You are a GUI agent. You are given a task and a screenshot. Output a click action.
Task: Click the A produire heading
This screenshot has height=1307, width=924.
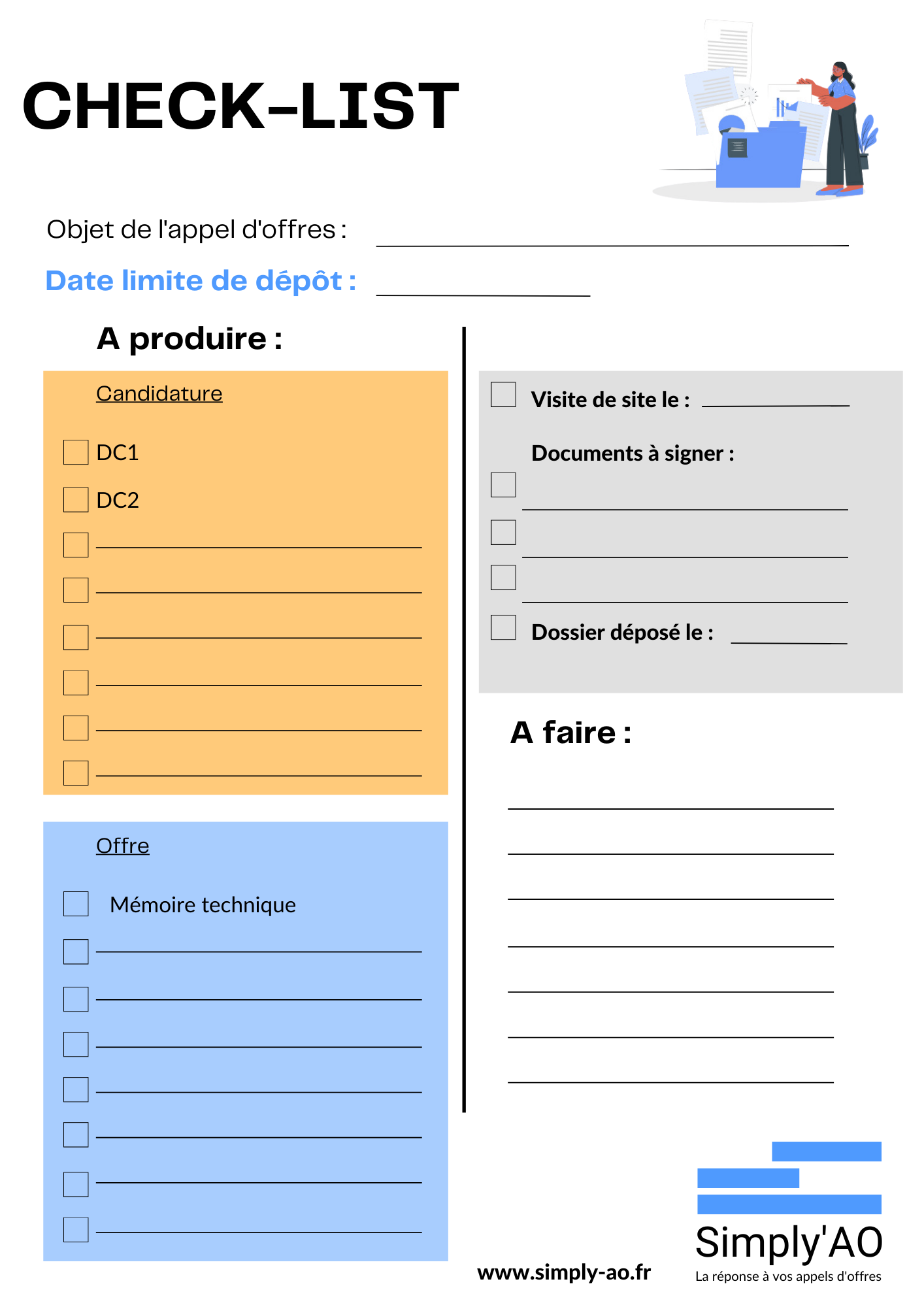coord(190,339)
